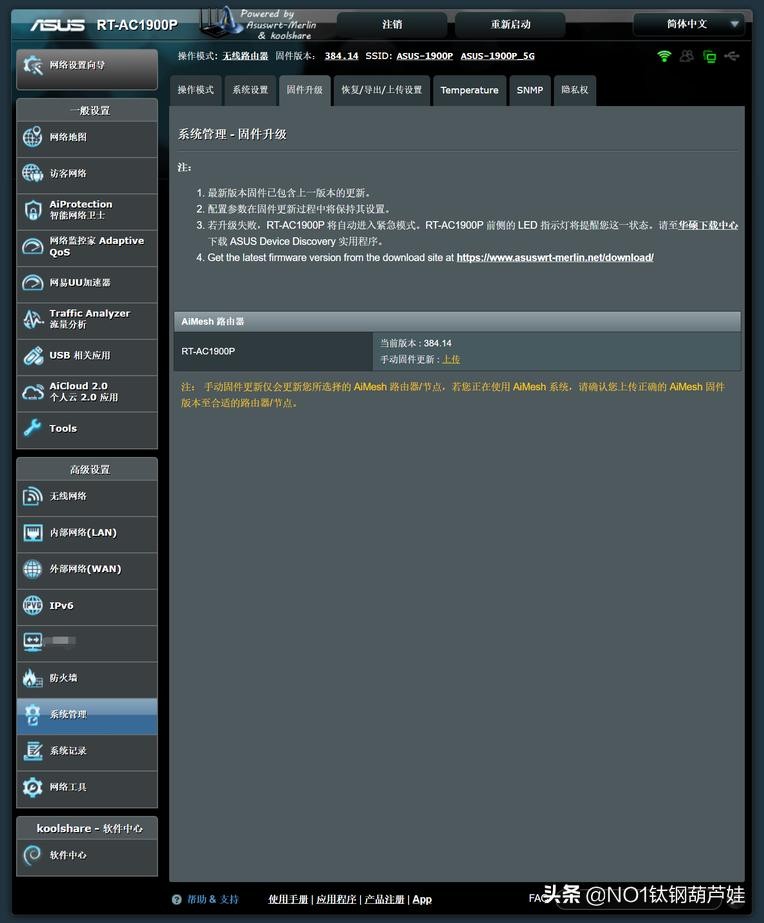Click the green network clients status icon
The height and width of the screenshot is (923, 764).
click(x=709, y=57)
